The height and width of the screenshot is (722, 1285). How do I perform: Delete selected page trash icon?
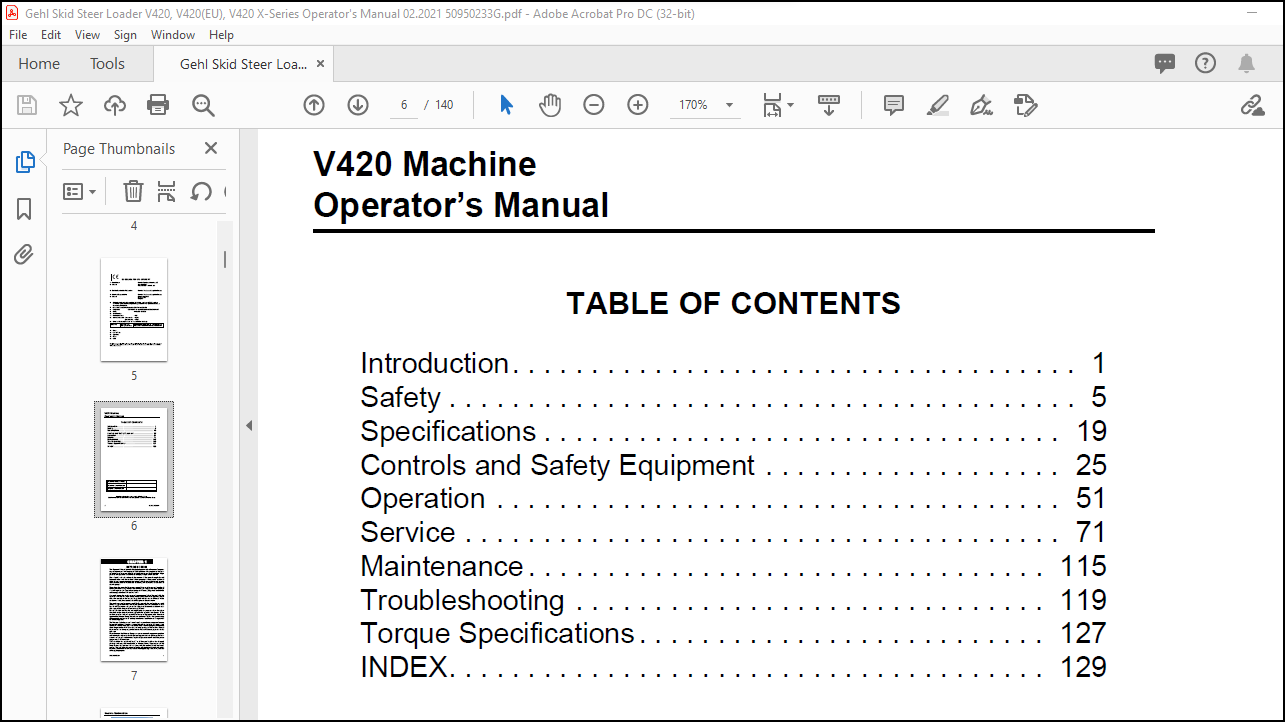[x=133, y=191]
